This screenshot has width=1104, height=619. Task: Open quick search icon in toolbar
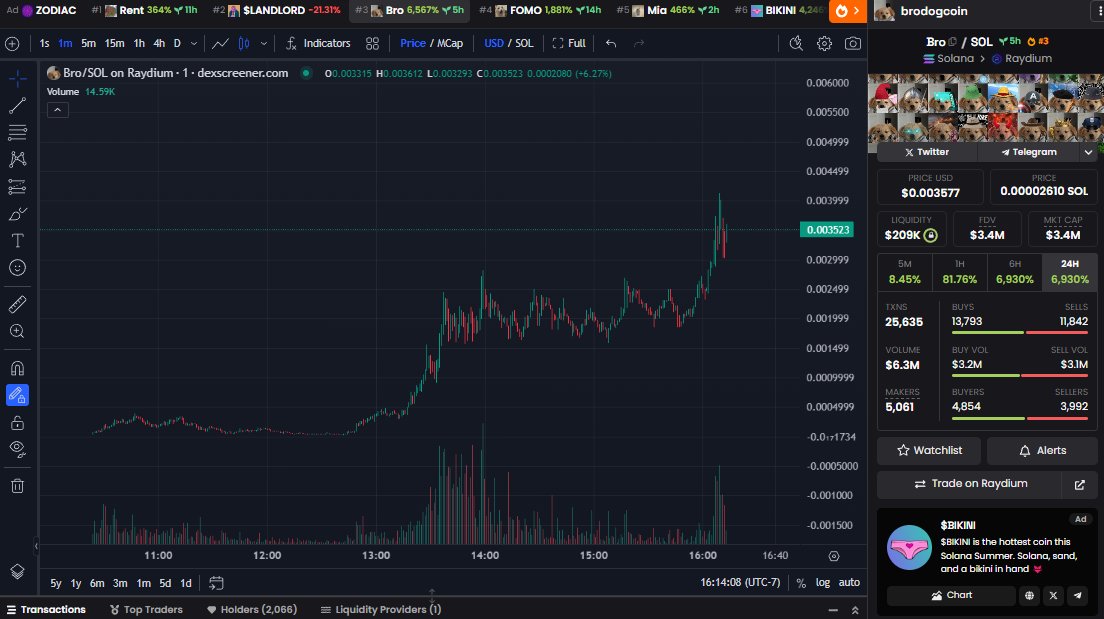(x=796, y=44)
